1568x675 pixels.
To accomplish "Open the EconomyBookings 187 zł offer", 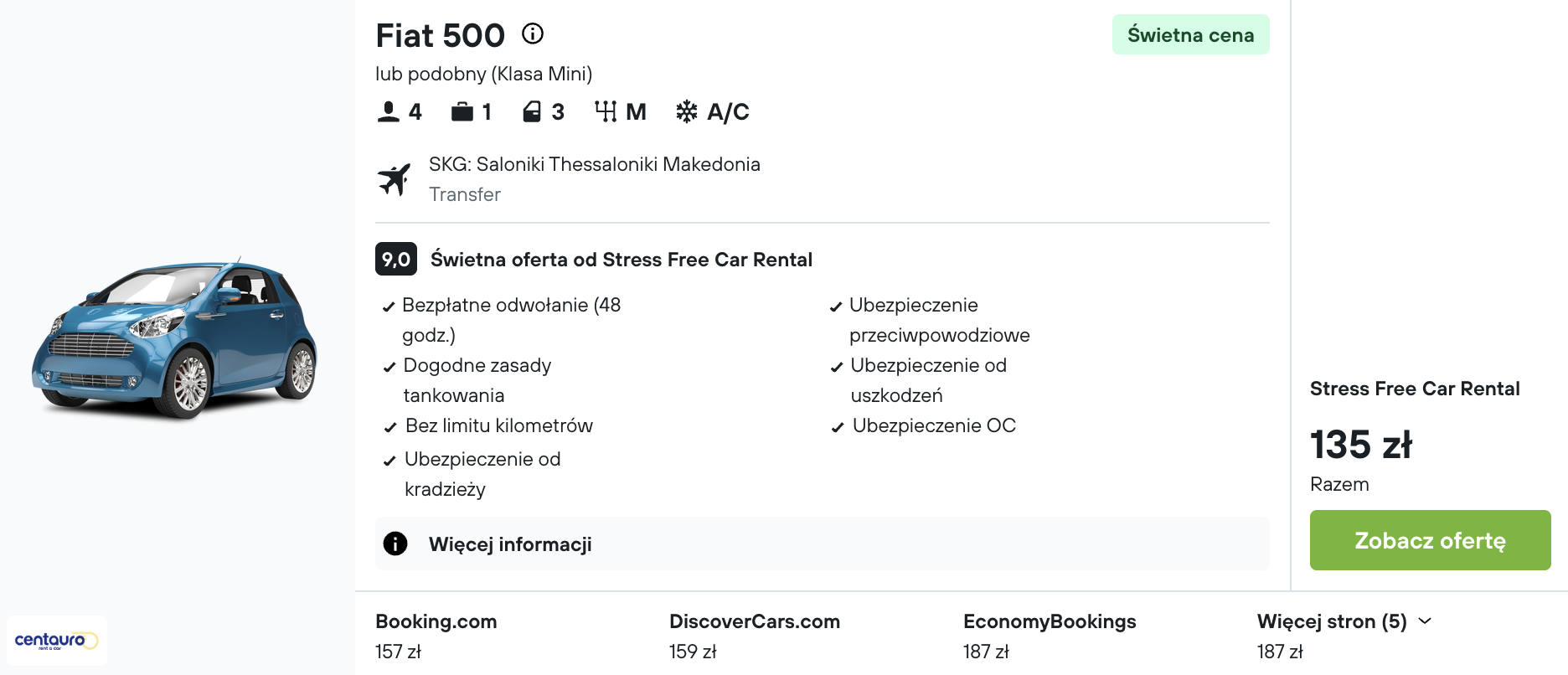I will (1050, 634).
